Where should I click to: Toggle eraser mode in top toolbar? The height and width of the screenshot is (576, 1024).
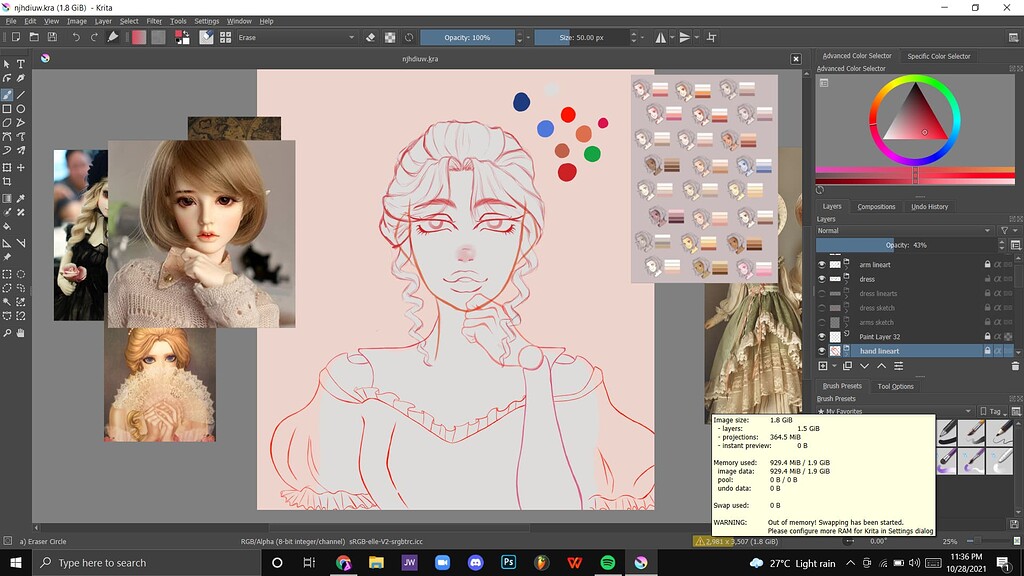[370, 37]
